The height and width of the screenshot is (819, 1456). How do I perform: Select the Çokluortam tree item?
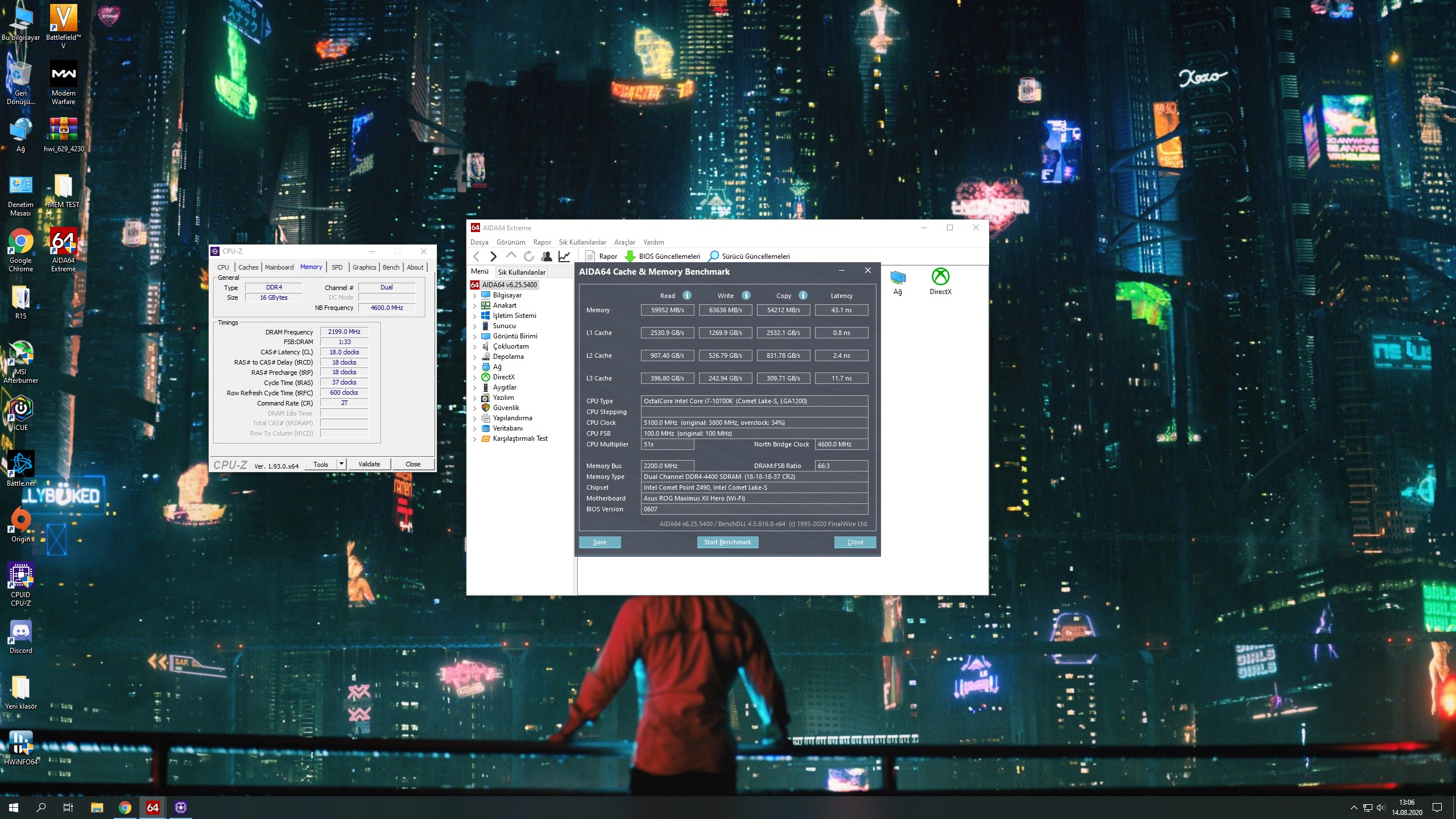510,346
